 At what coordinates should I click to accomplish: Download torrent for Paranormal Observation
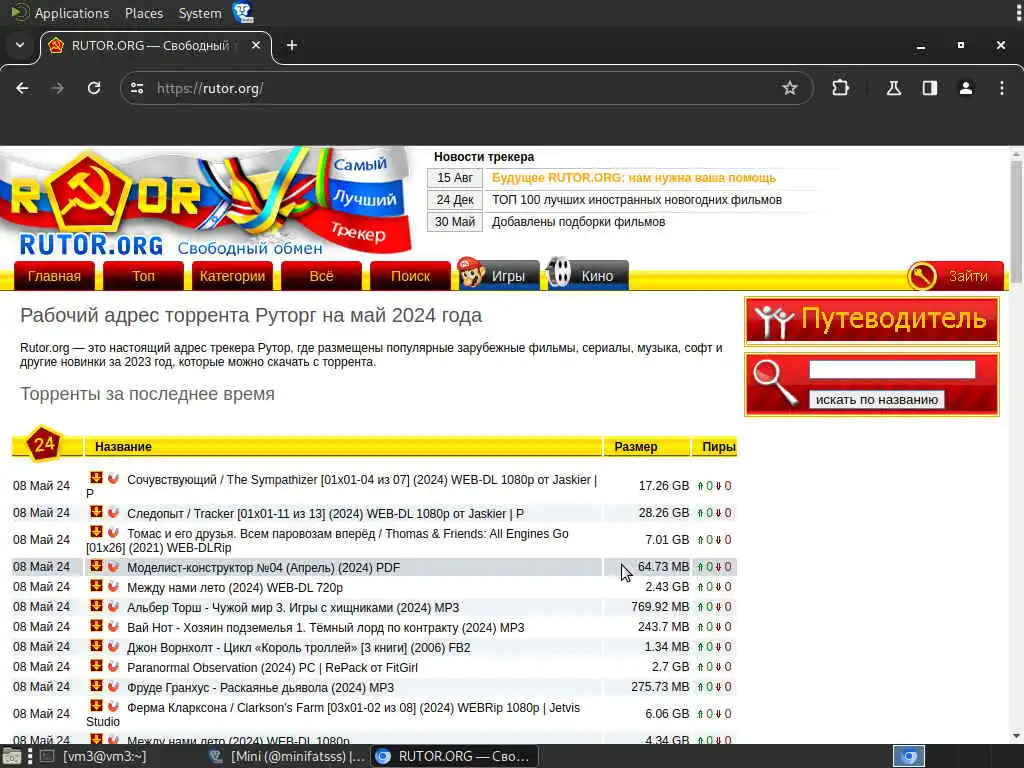tap(96, 666)
